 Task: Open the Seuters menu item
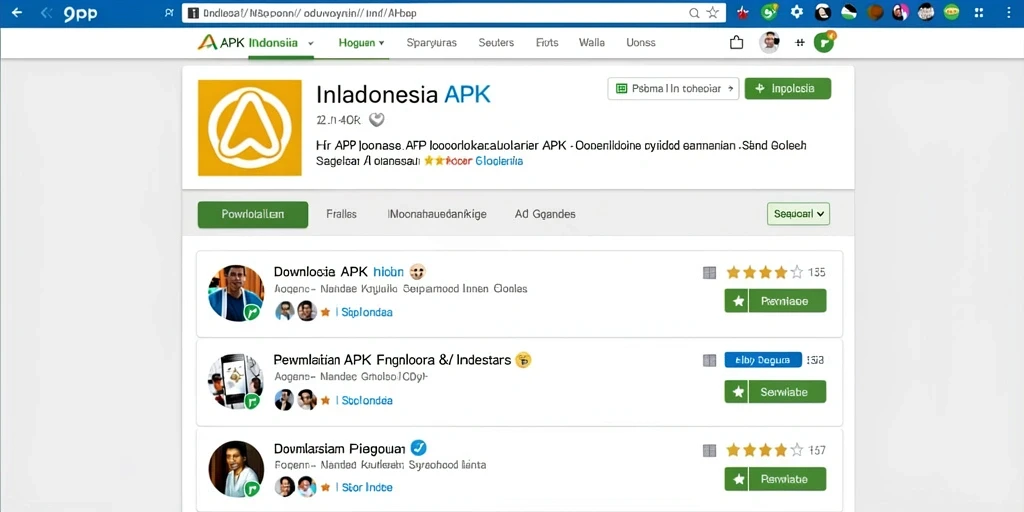click(x=496, y=43)
